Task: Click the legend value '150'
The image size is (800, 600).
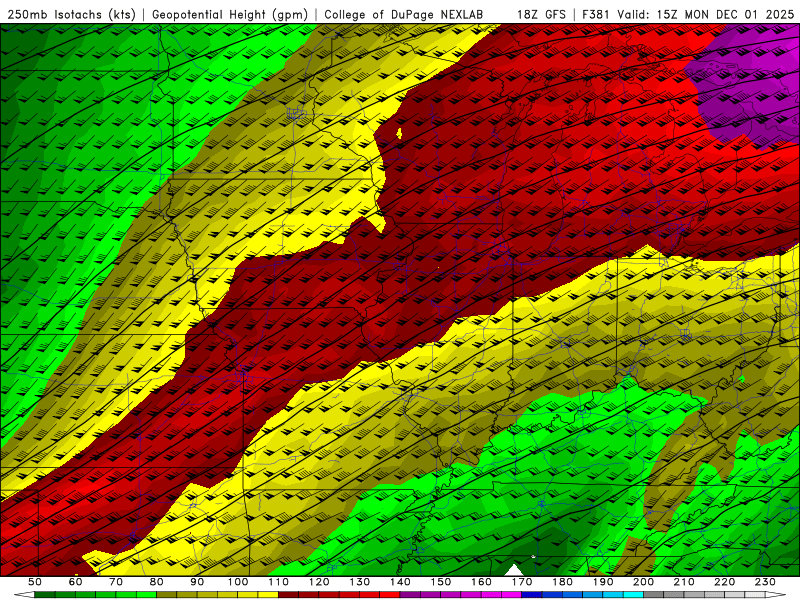Action: tap(441, 582)
